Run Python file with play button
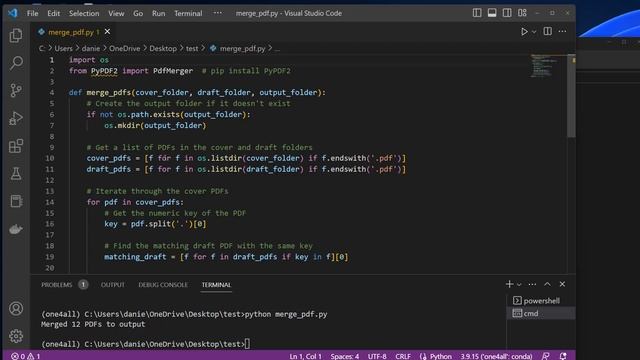This screenshot has height=360, width=640. point(524,31)
